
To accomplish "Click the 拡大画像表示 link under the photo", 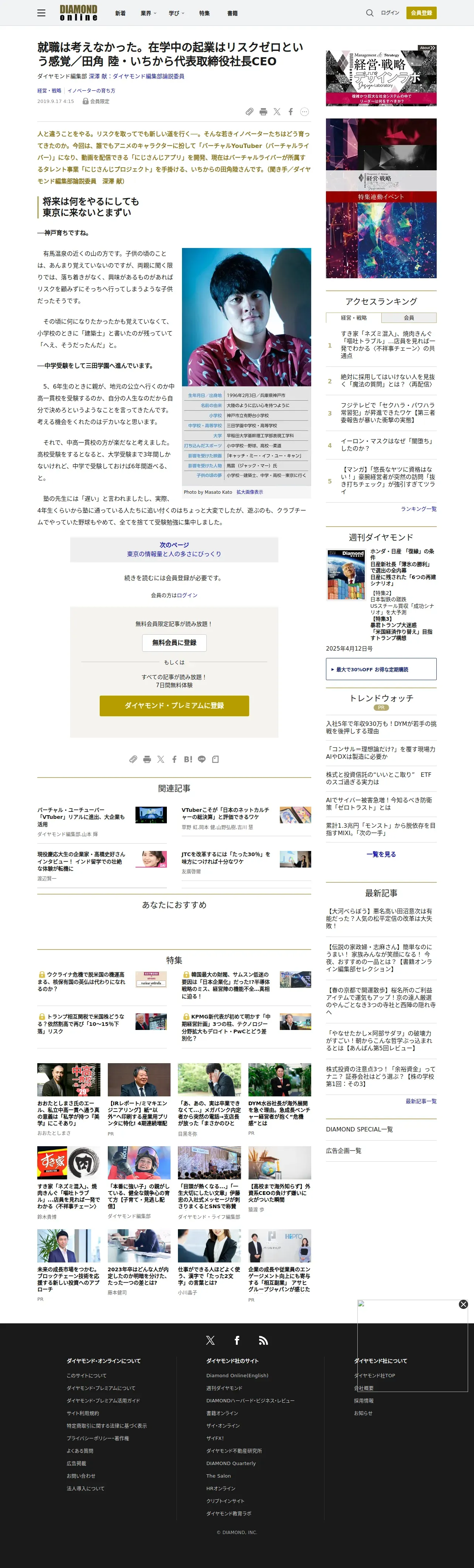I will (250, 492).
